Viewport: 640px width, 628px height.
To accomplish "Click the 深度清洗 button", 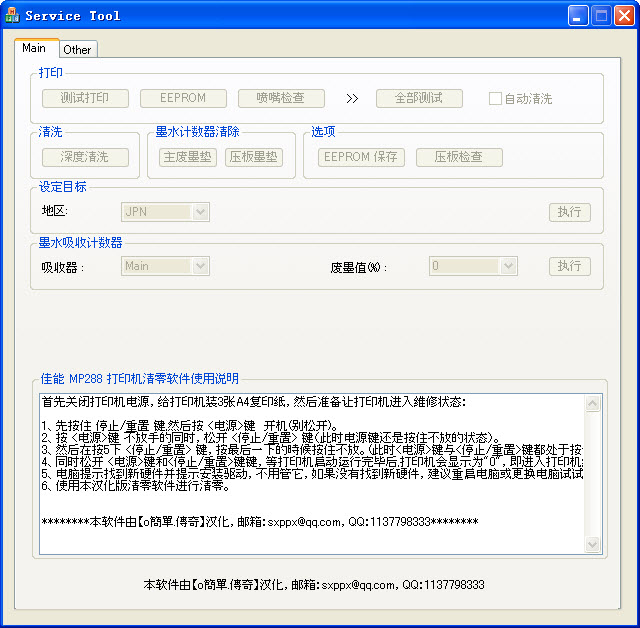I will click(85, 157).
